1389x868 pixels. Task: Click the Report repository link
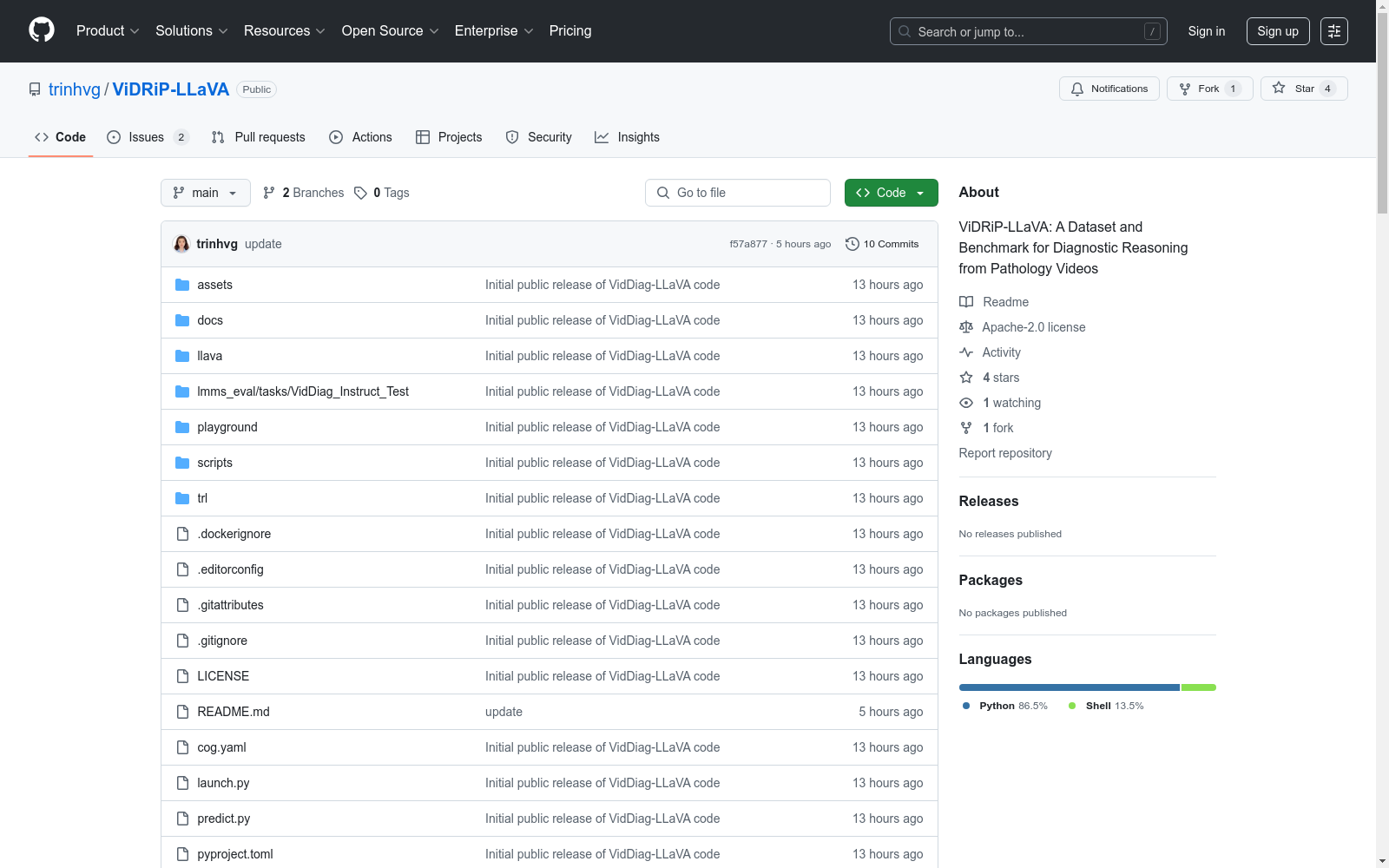(1005, 453)
